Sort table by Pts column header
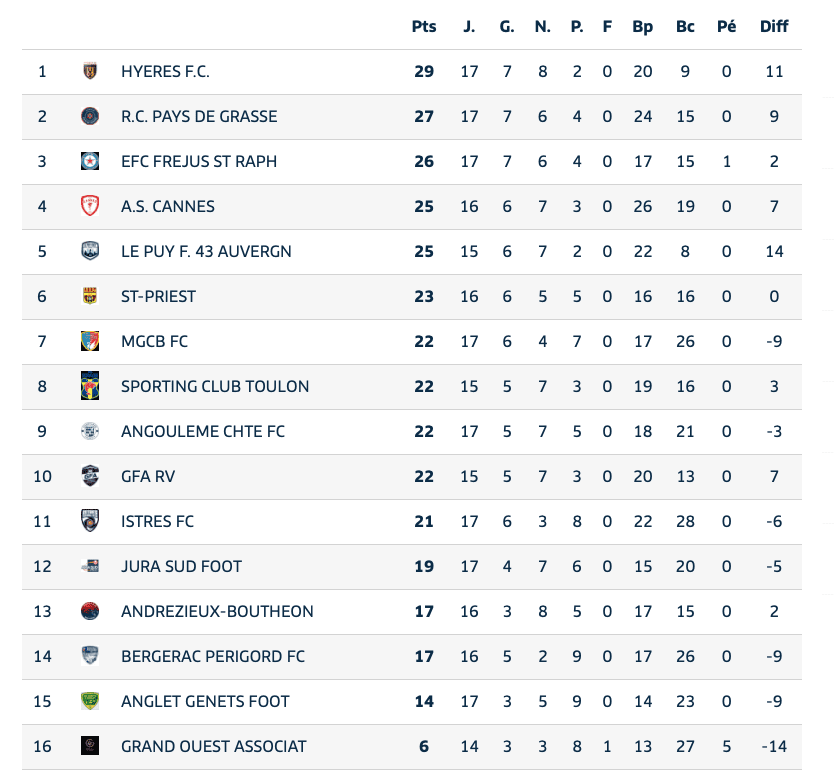This screenshot has height=784, width=834. coord(424,26)
